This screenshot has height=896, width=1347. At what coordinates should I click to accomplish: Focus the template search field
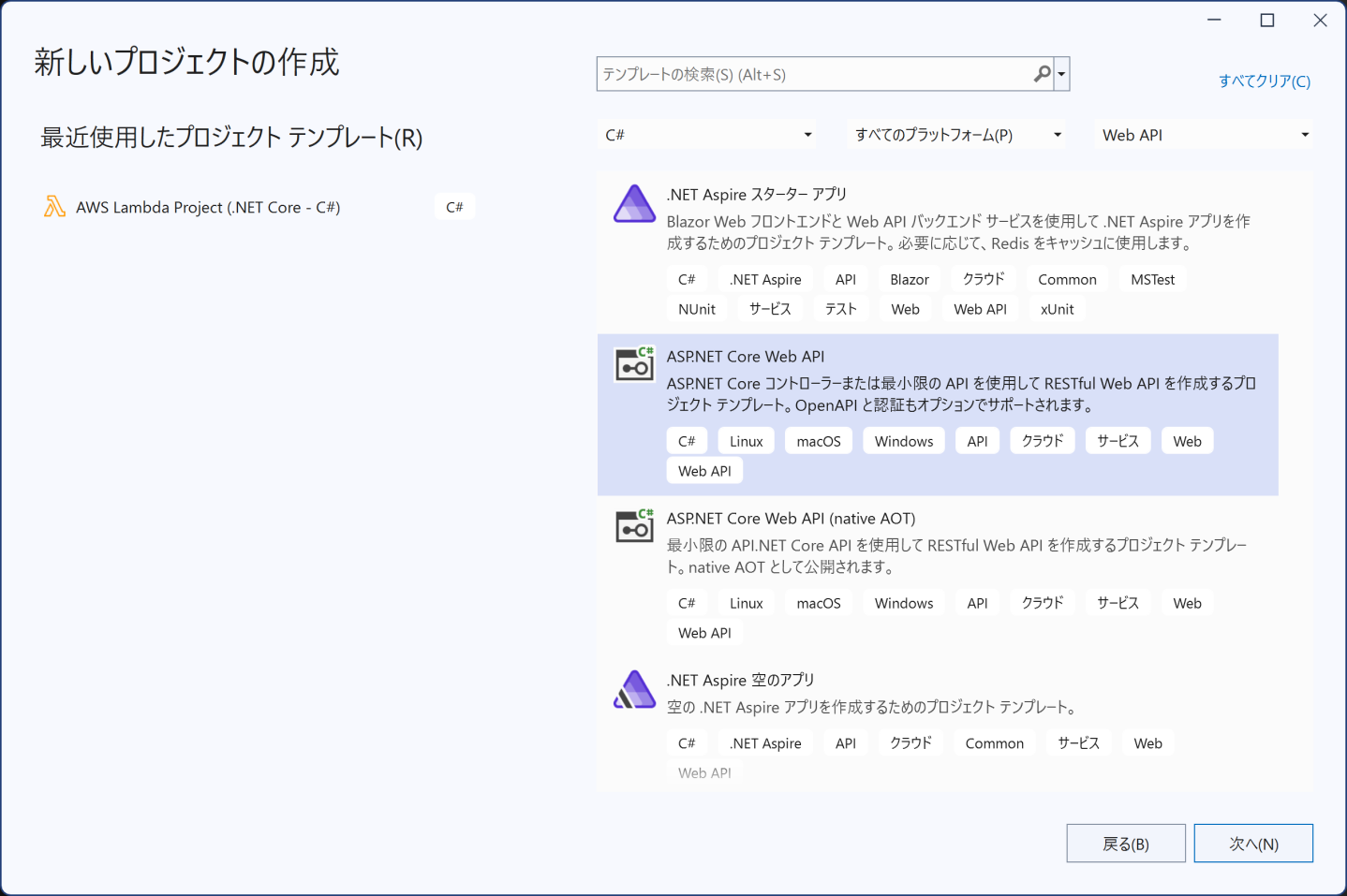tap(813, 74)
